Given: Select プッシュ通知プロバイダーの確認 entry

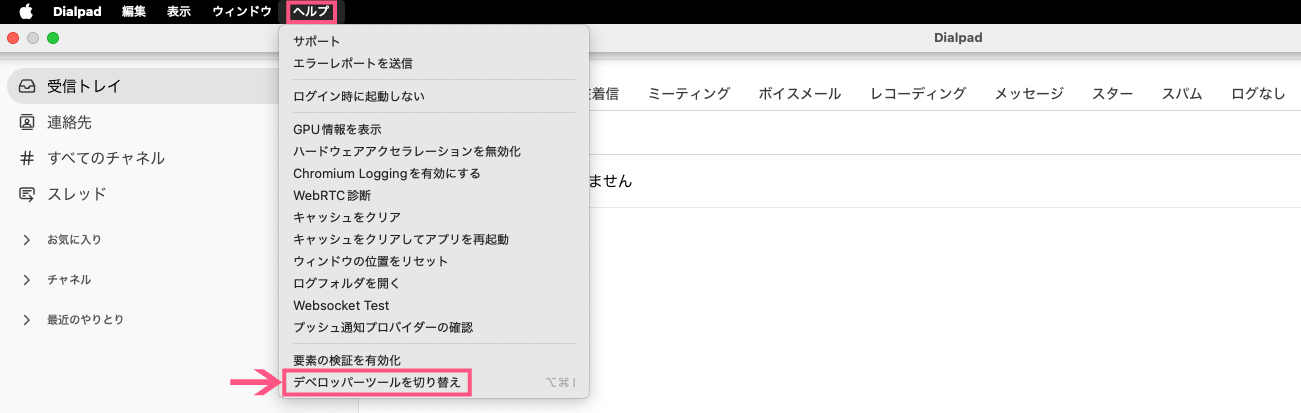Looking at the screenshot, I should click(434, 328).
